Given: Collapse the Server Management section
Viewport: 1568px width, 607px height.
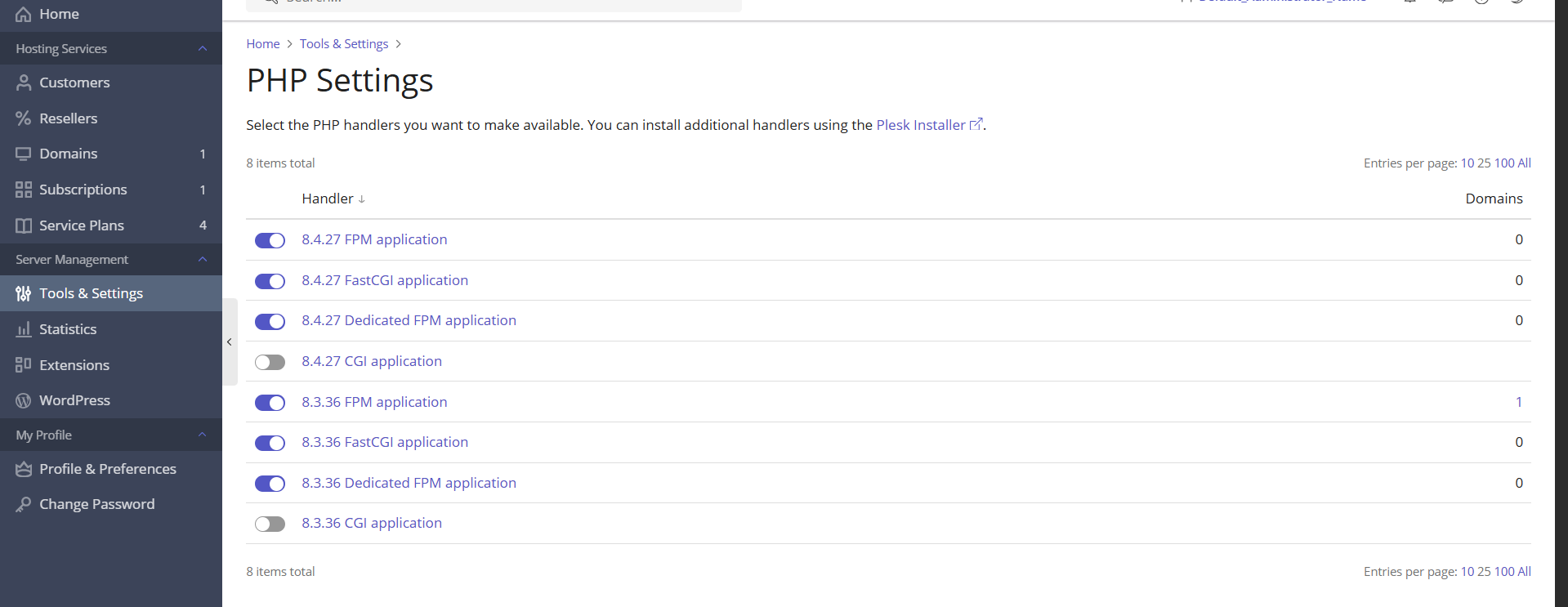Looking at the screenshot, I should [203, 259].
